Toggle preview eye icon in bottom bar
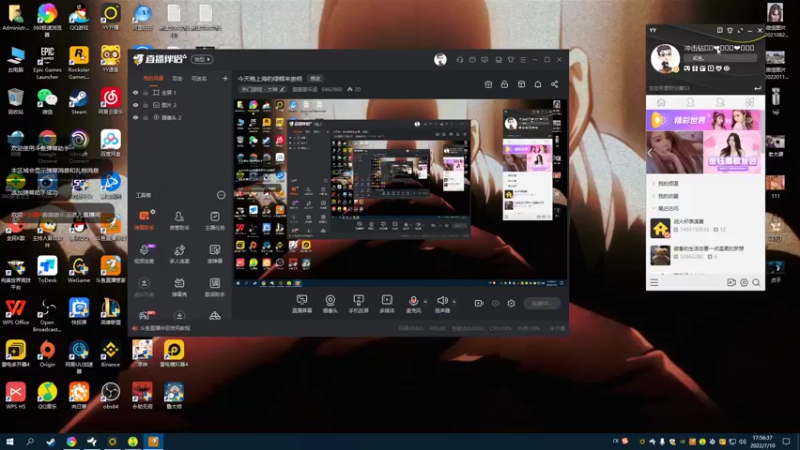Image resolution: width=800 pixels, height=450 pixels. [495, 303]
